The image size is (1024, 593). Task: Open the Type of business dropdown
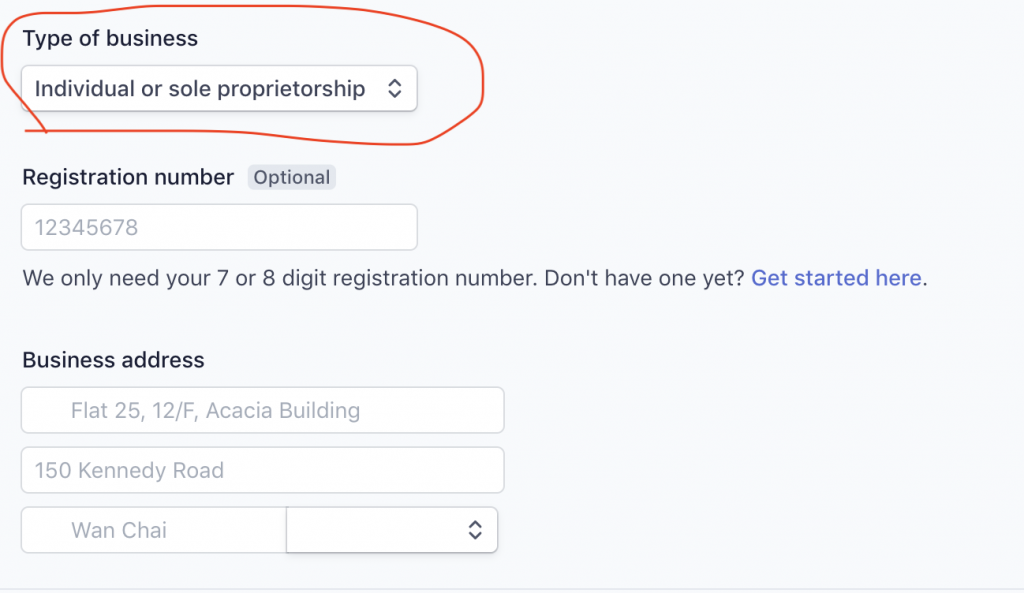coord(218,89)
